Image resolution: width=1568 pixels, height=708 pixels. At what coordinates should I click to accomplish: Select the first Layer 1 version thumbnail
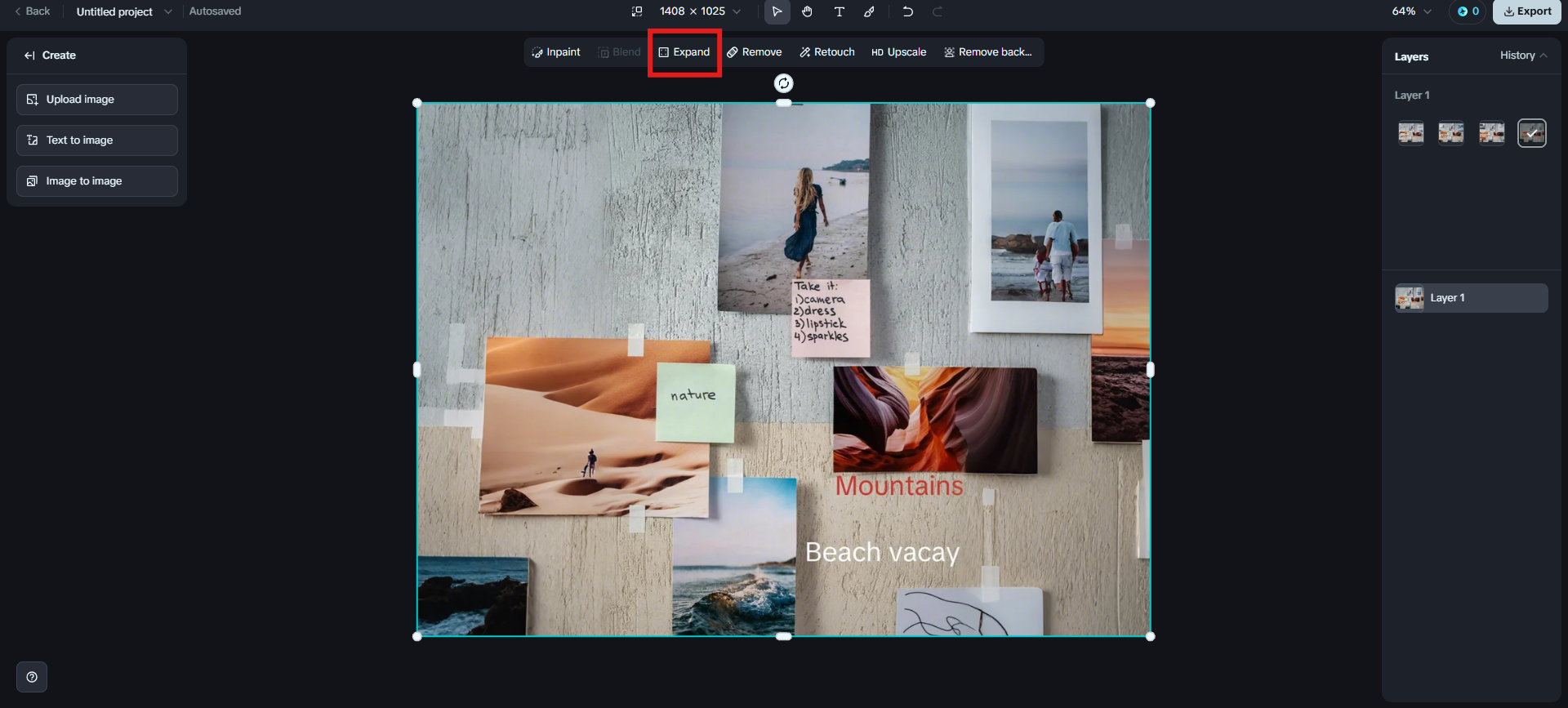pyautogui.click(x=1410, y=133)
